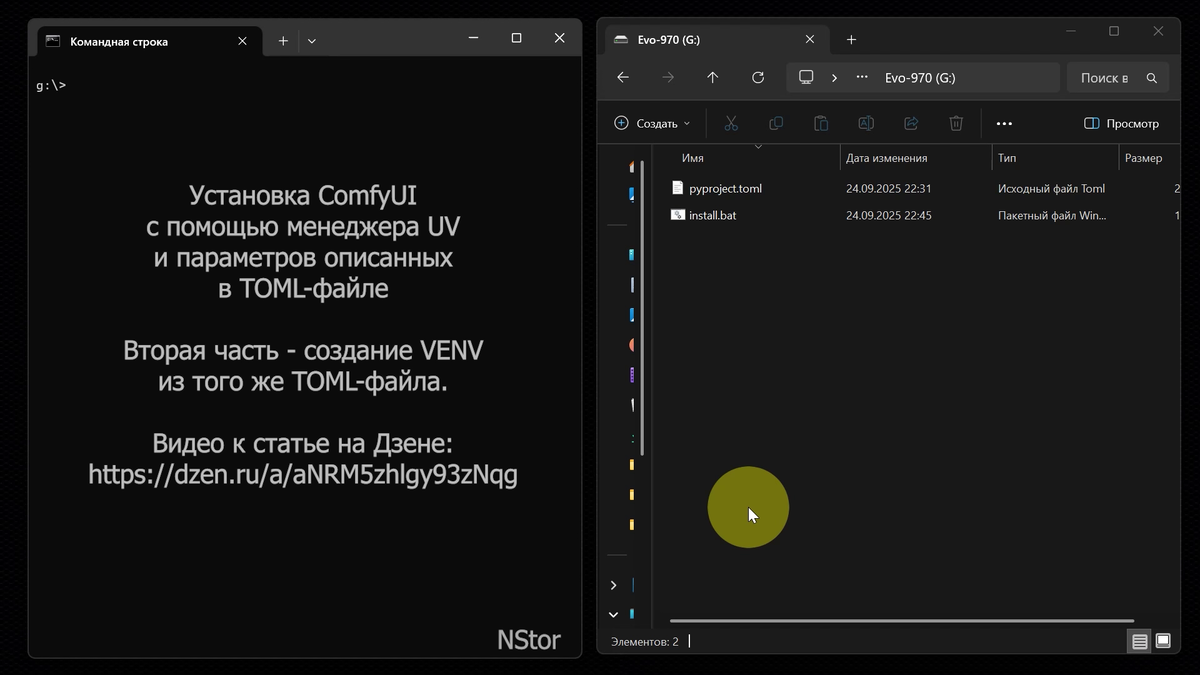
Task: Click the 24.09.2025 22:45 date cell
Action: click(888, 215)
